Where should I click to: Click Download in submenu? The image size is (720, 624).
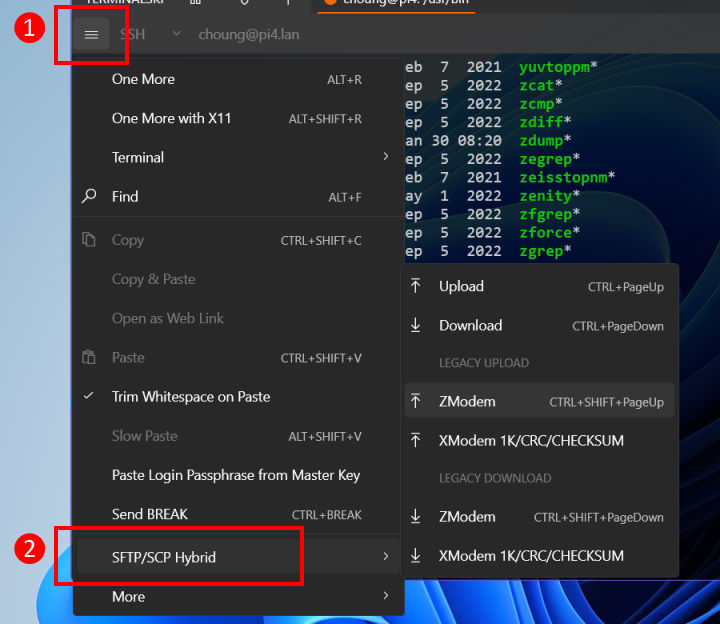[x=540, y=326]
